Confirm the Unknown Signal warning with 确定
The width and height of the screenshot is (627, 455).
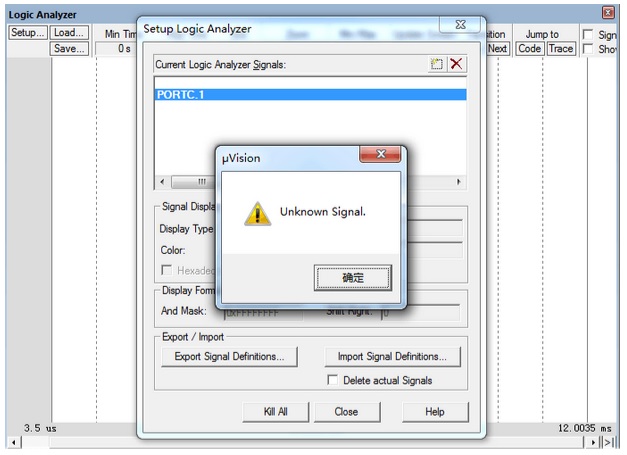pos(353,277)
